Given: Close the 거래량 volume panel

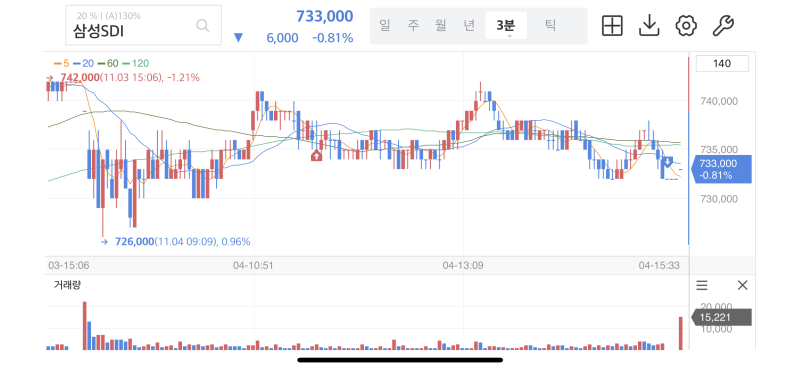Looking at the screenshot, I should pos(742,285).
